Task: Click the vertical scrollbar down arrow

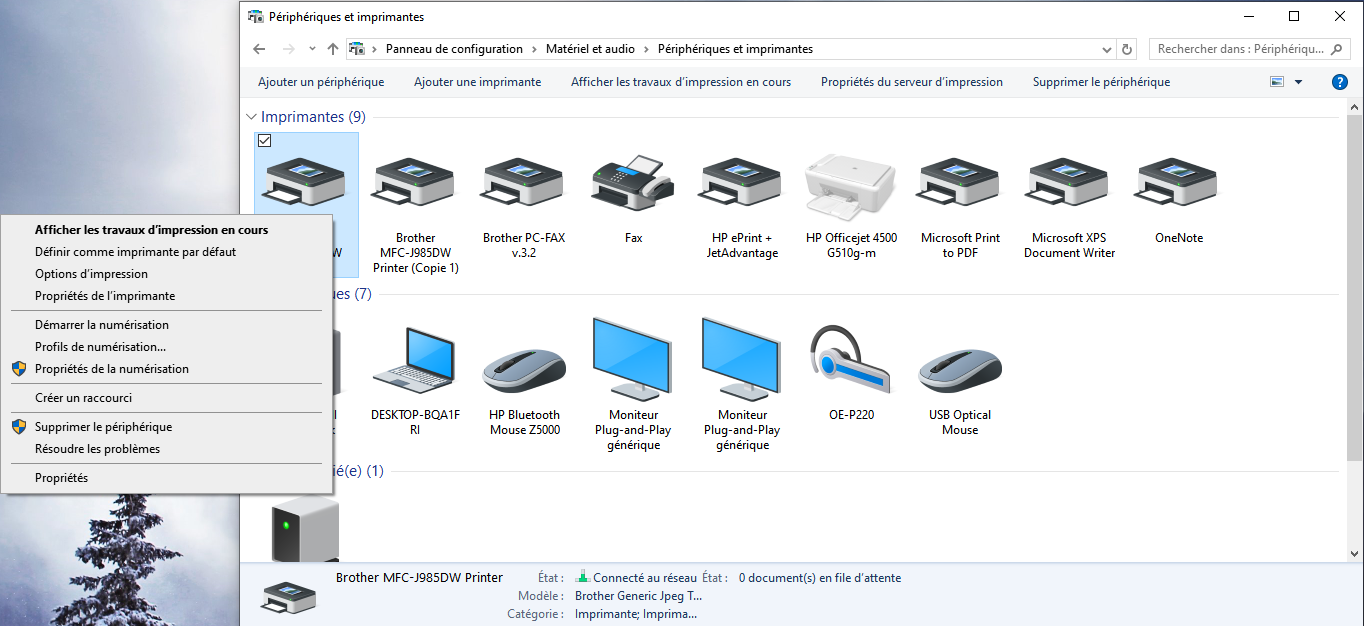Action: point(1355,553)
